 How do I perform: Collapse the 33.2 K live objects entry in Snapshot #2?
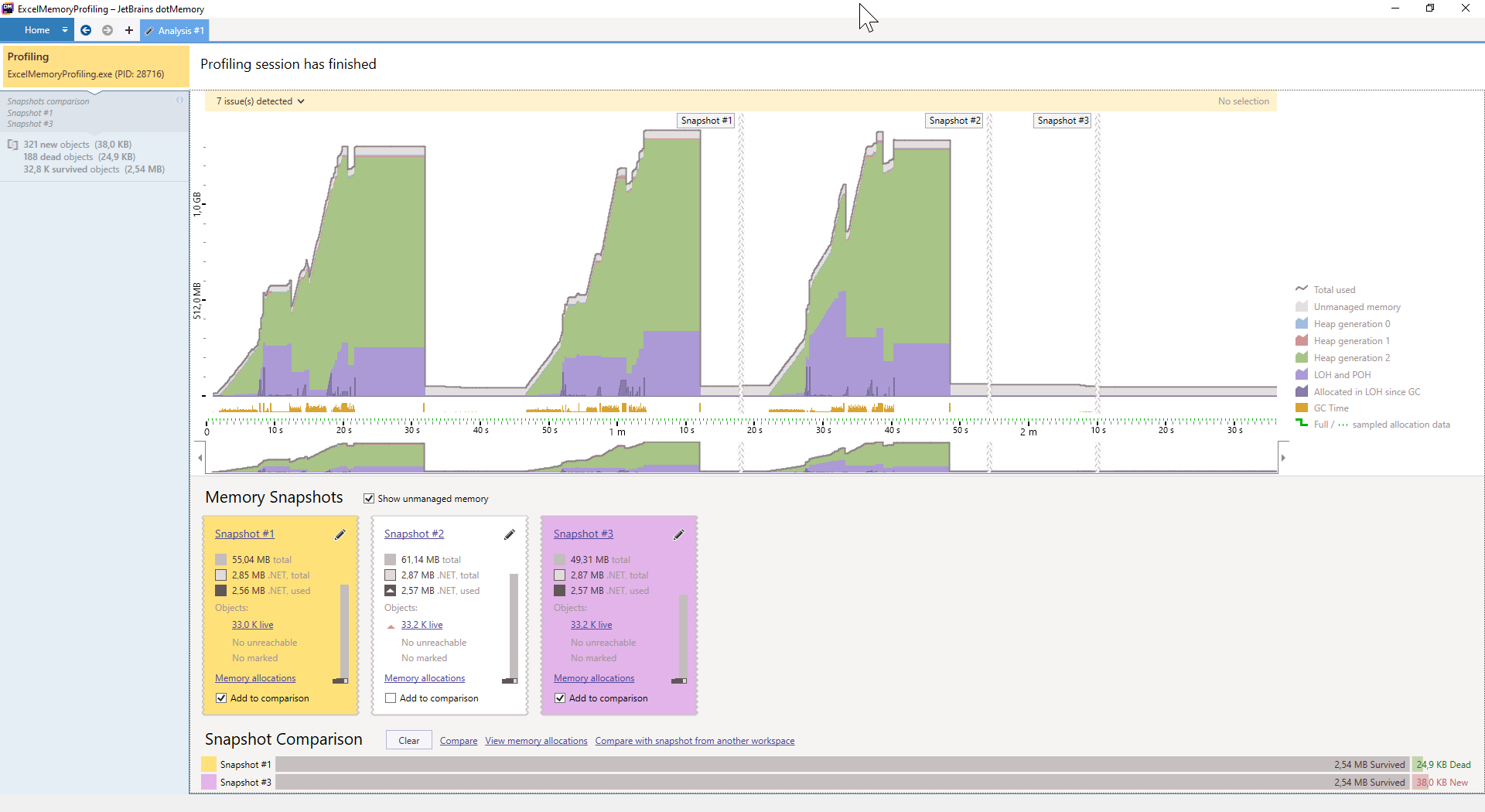pos(391,625)
